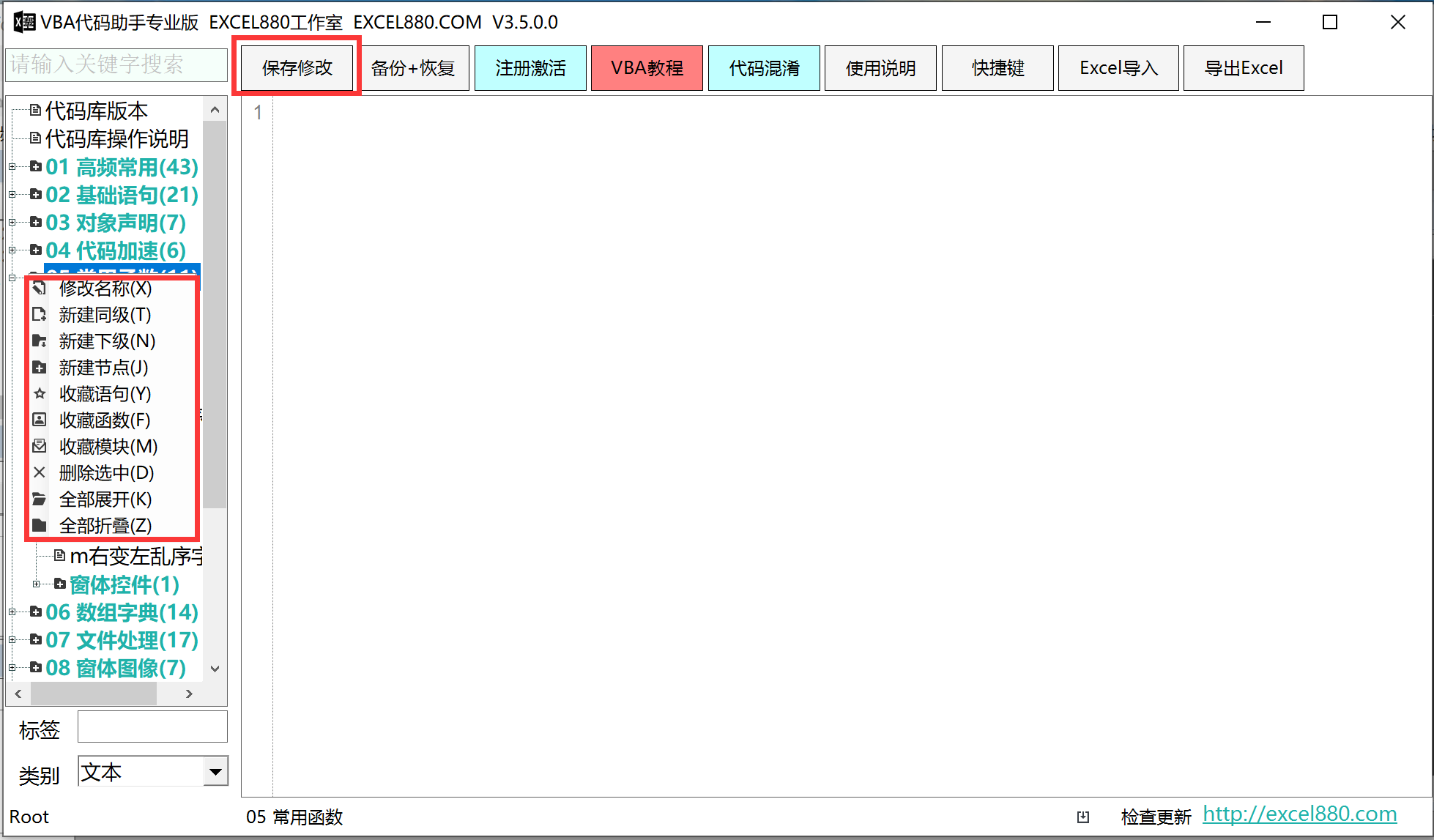The height and width of the screenshot is (840, 1434).
Task: Click the node icon of 窗体控件(1)
Action: (60, 584)
